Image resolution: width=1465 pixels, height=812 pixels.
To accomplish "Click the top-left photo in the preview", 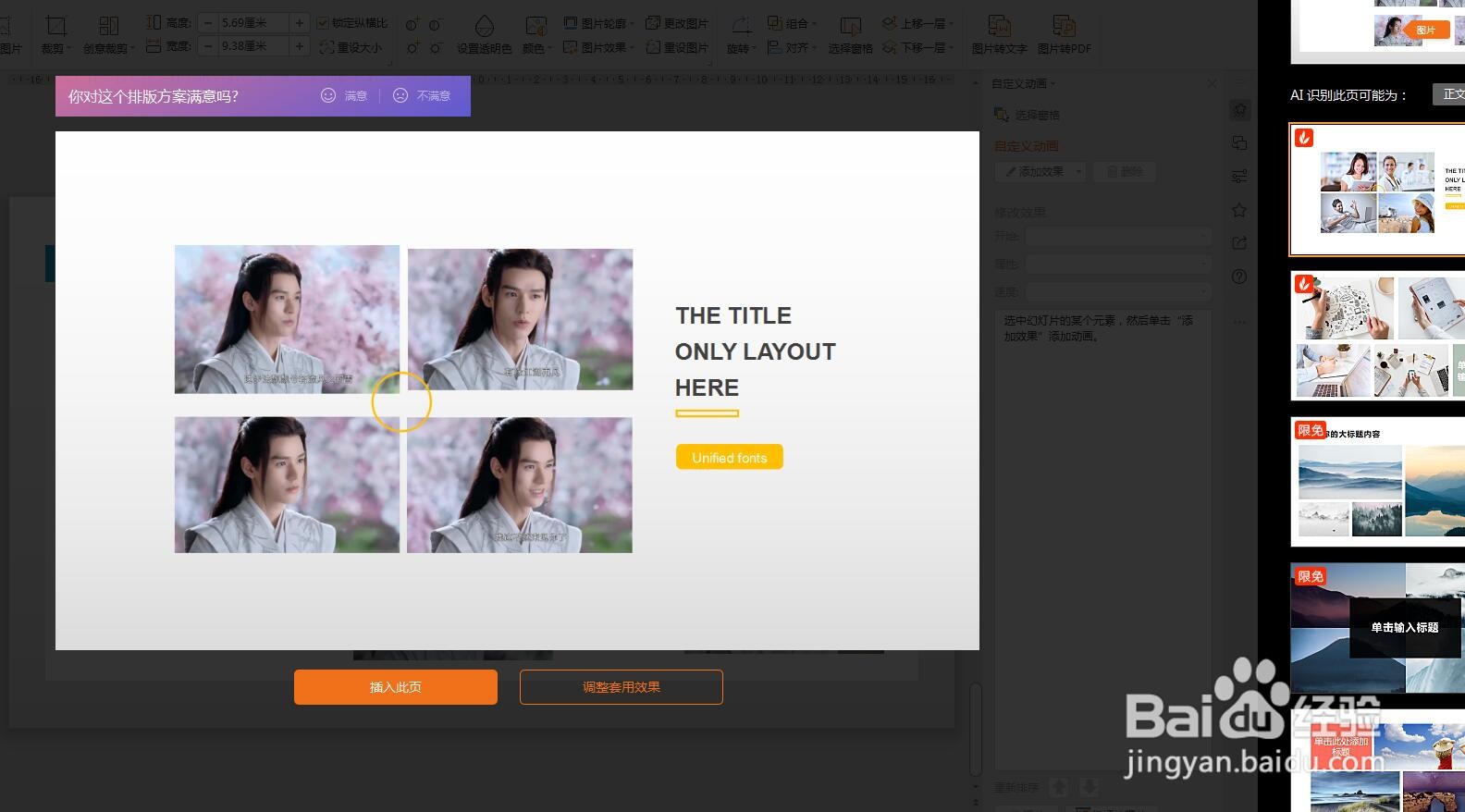I will tap(287, 319).
